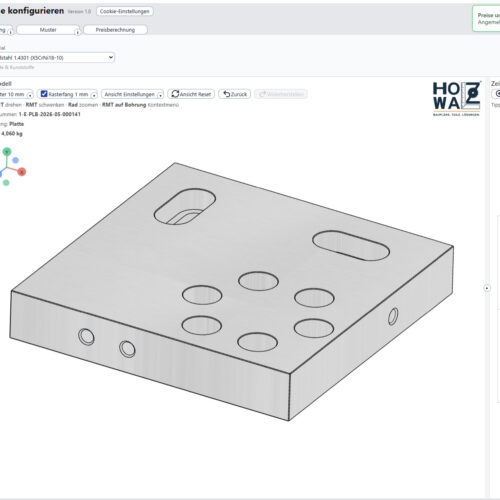The image size is (500, 500).
Task: Click the green Y axis ball on gizmo
Action: [x=7, y=152]
